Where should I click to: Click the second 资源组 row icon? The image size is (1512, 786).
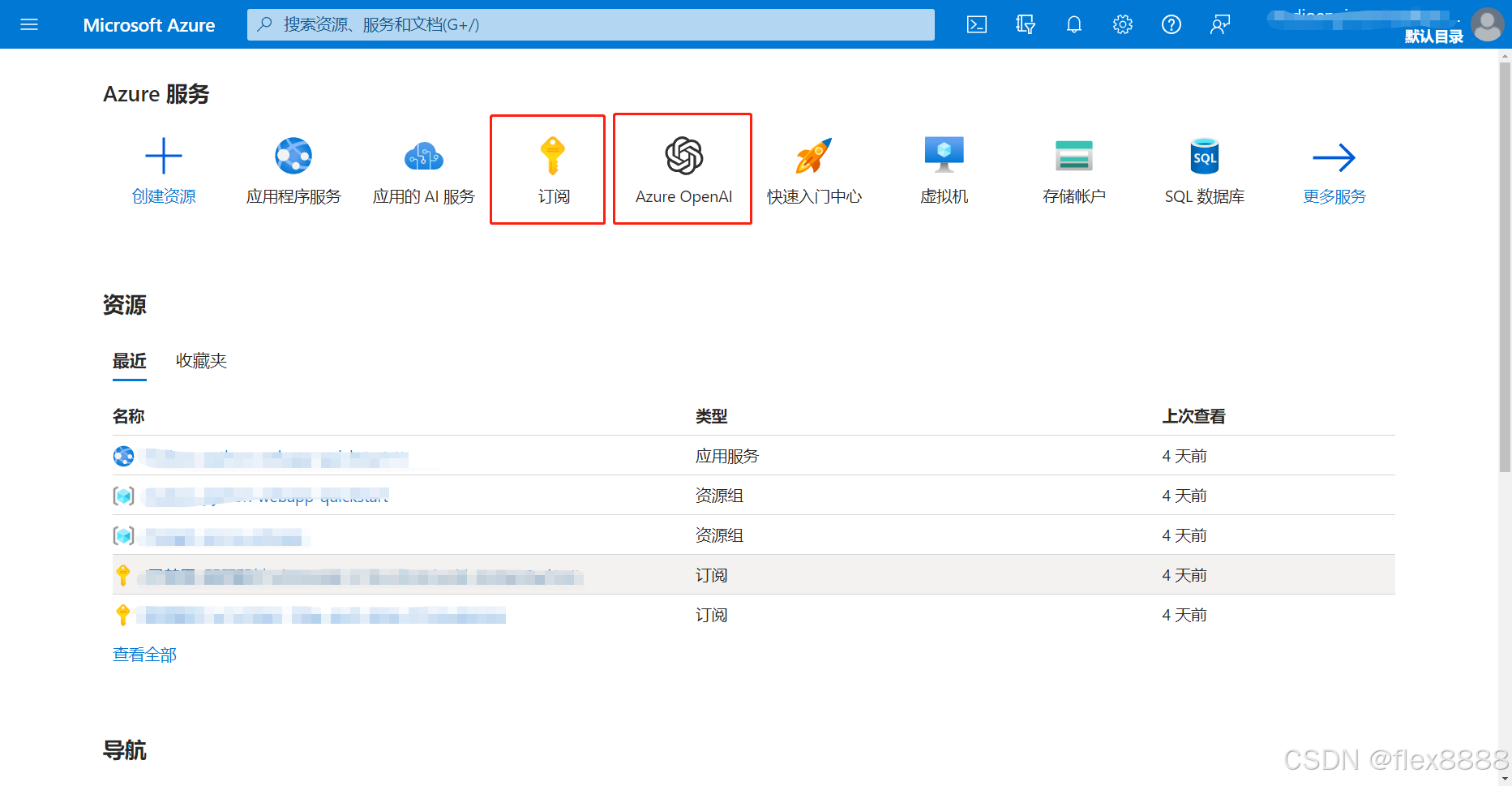[x=123, y=535]
